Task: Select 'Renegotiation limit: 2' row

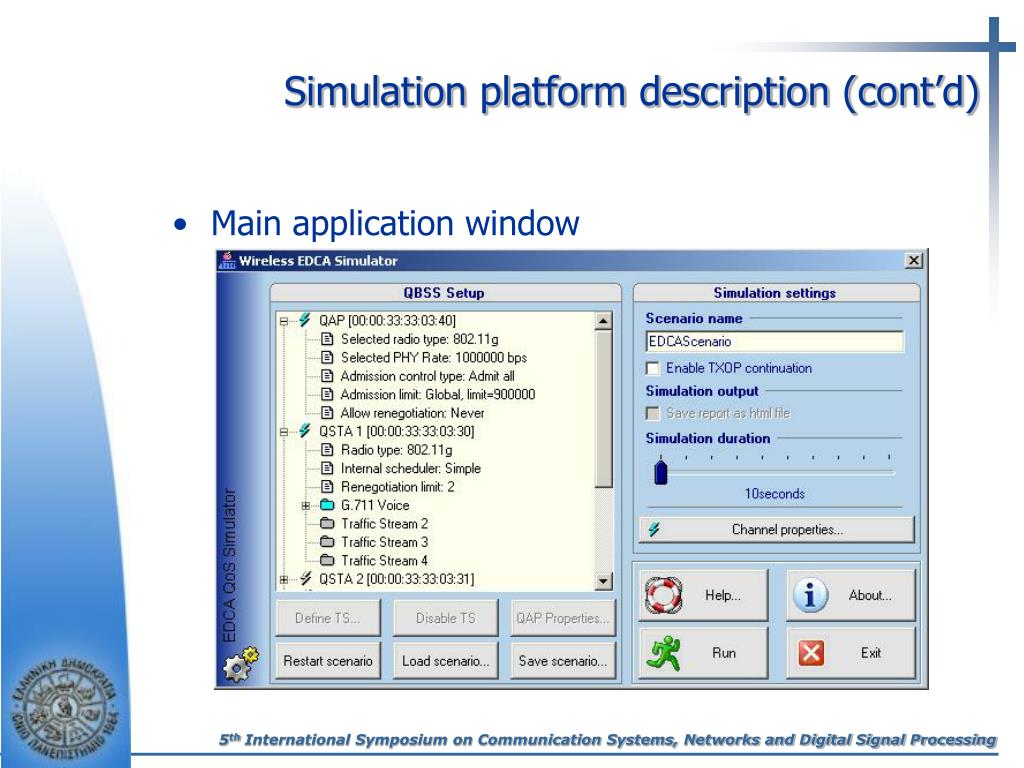Action: (x=397, y=487)
